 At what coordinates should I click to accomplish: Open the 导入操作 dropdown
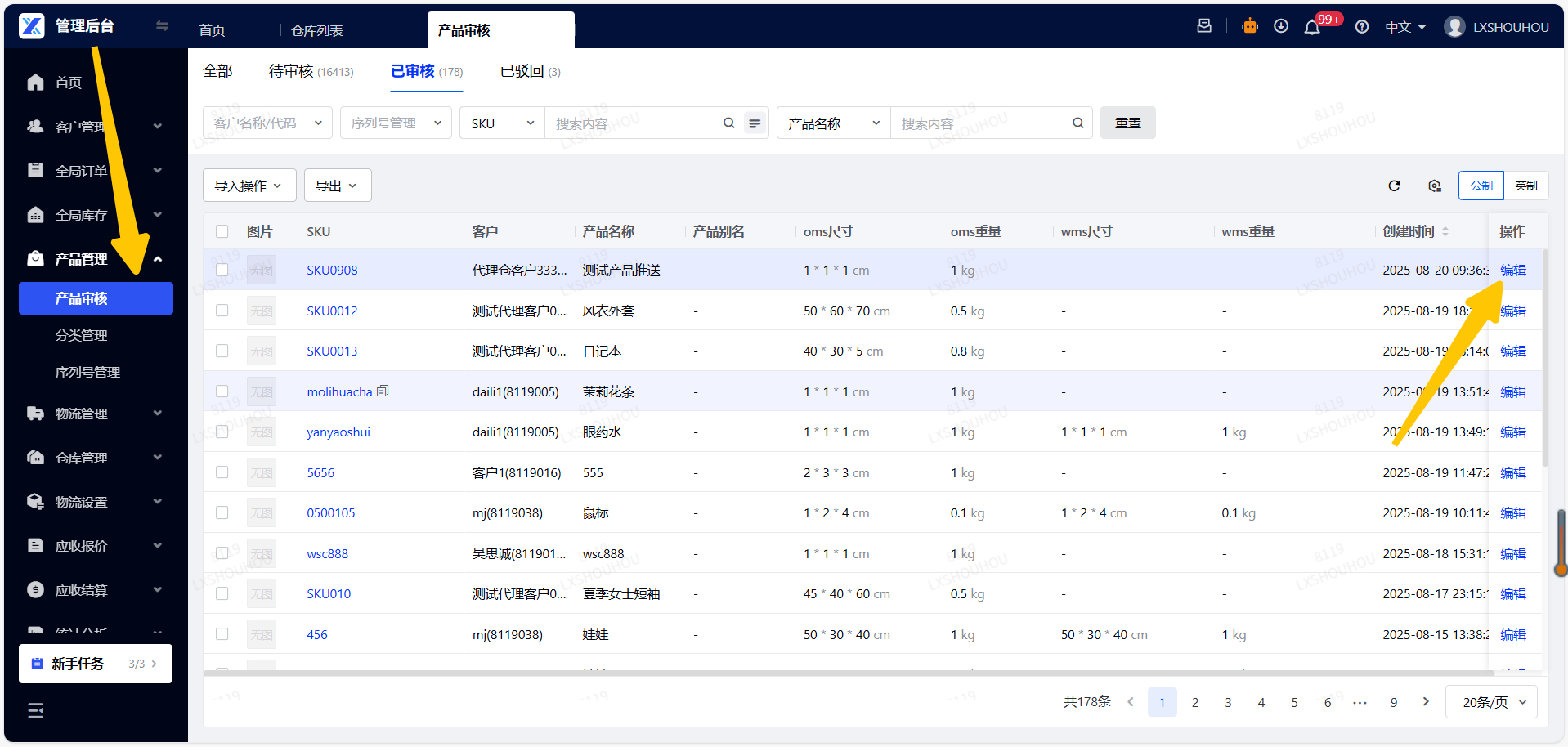tap(248, 186)
